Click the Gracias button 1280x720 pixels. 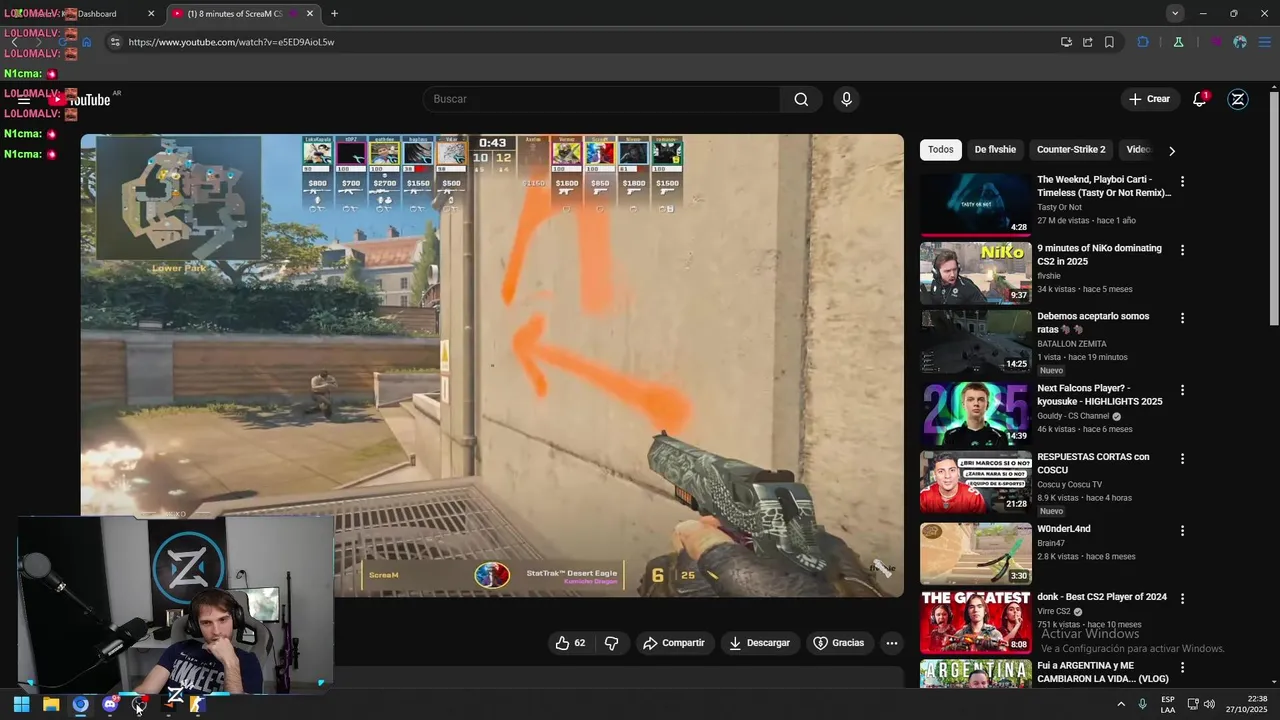click(x=838, y=643)
